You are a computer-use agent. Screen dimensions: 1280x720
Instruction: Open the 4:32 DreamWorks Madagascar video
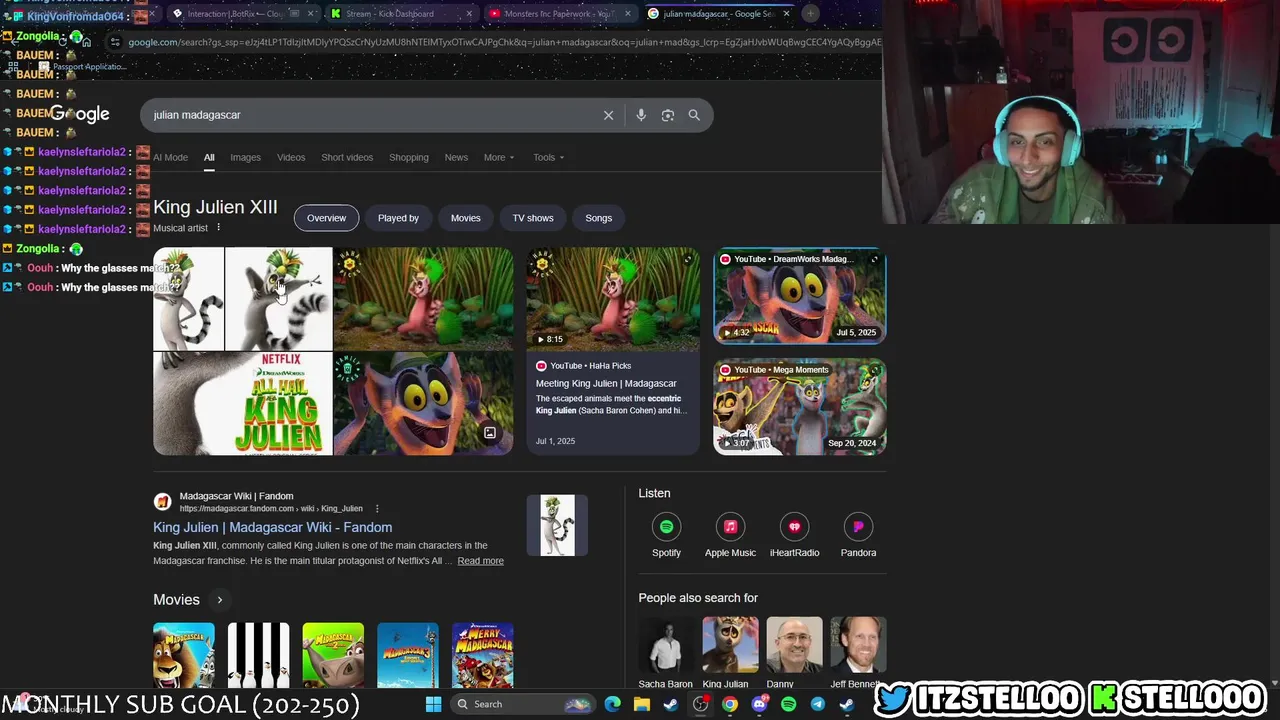click(x=800, y=296)
